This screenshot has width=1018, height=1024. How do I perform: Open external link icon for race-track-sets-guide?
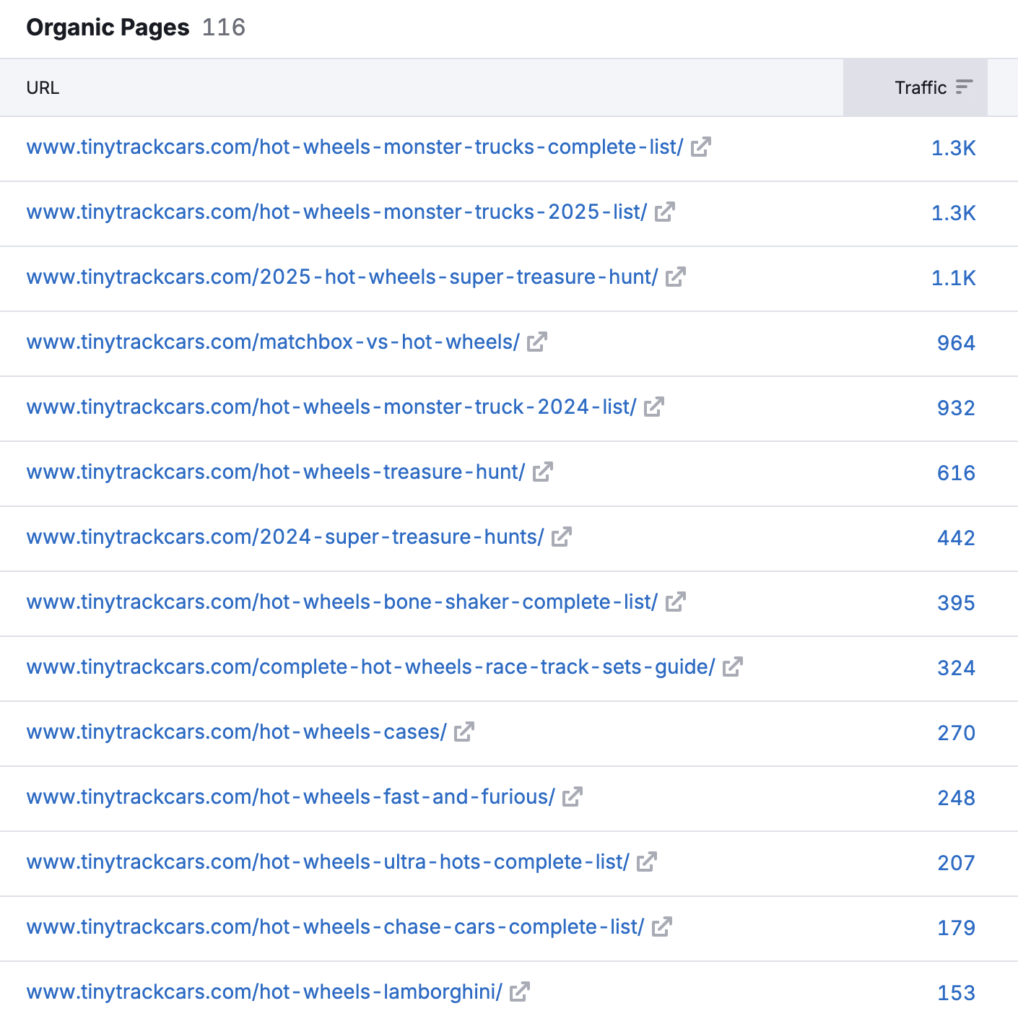coord(733,667)
